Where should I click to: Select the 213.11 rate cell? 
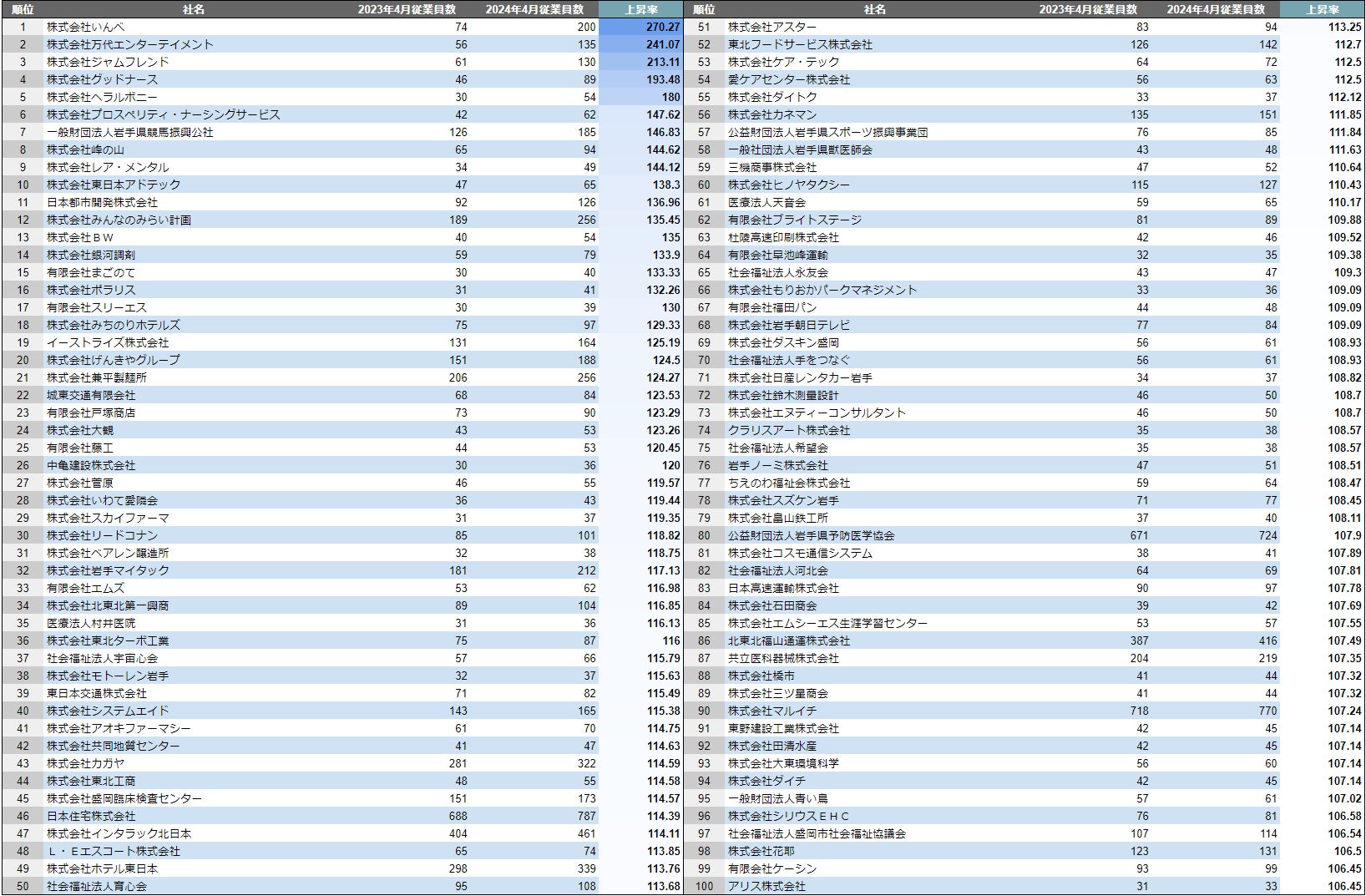pyautogui.click(x=663, y=62)
